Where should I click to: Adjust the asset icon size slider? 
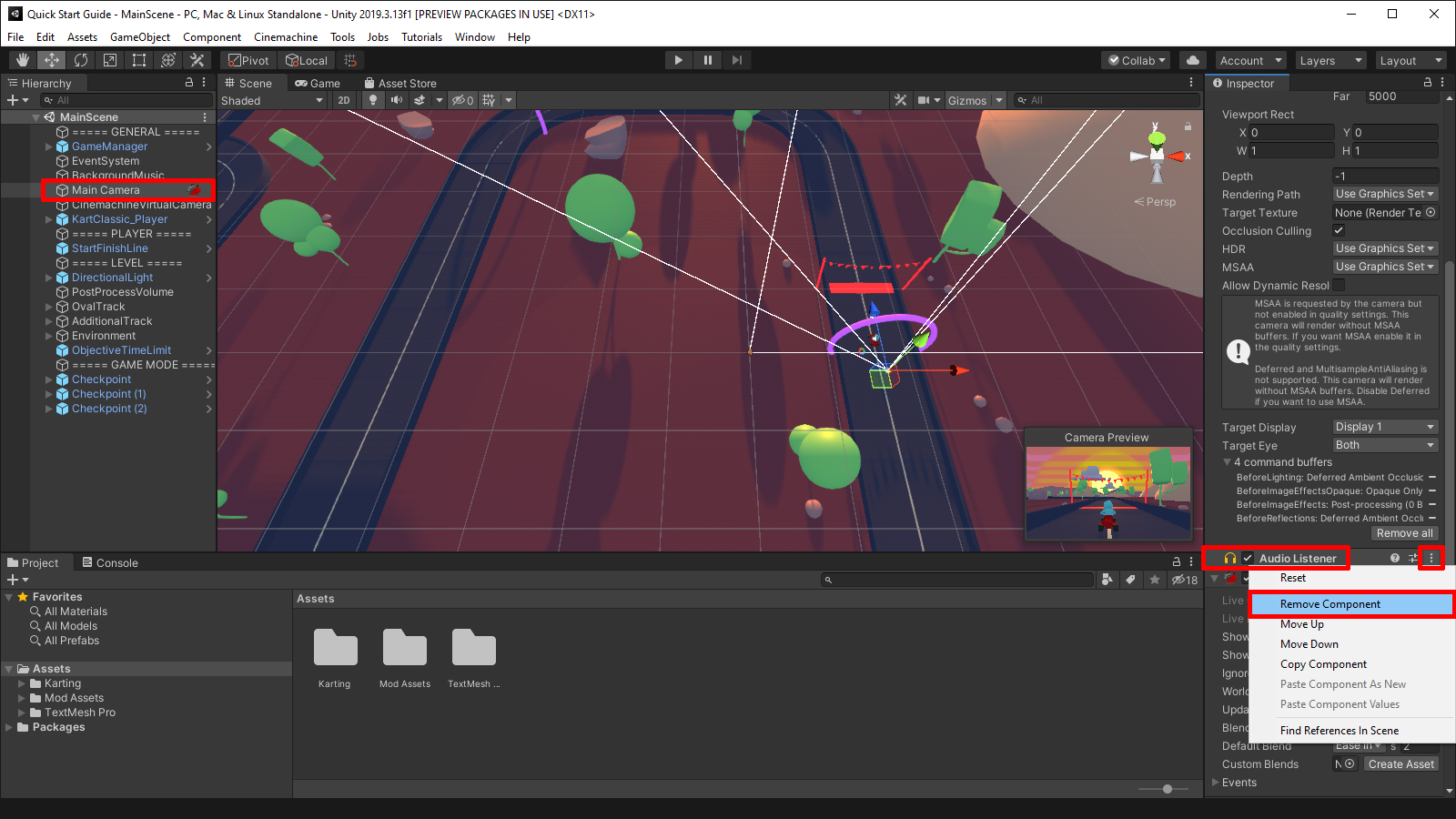pos(1168,789)
